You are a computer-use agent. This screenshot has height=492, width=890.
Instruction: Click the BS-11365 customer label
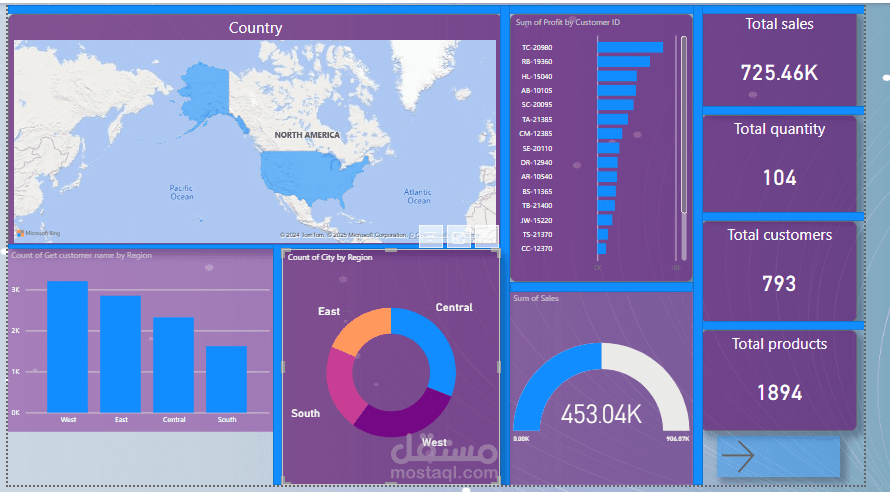(x=537, y=191)
